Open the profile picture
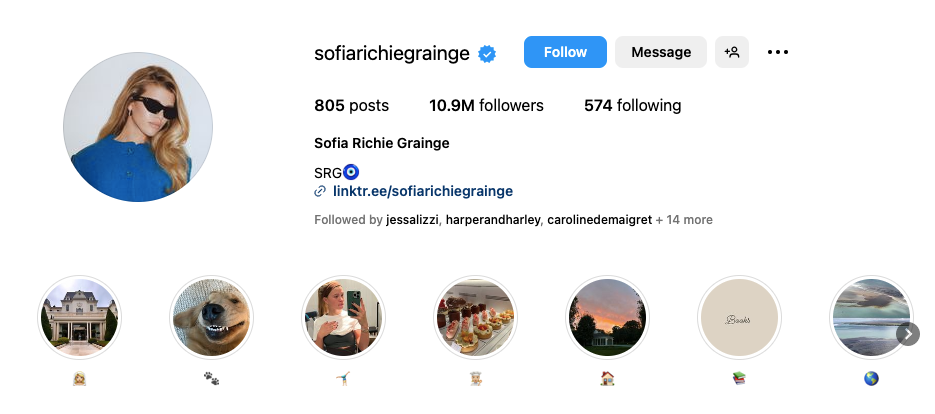The height and width of the screenshot is (414, 935). pos(138,126)
